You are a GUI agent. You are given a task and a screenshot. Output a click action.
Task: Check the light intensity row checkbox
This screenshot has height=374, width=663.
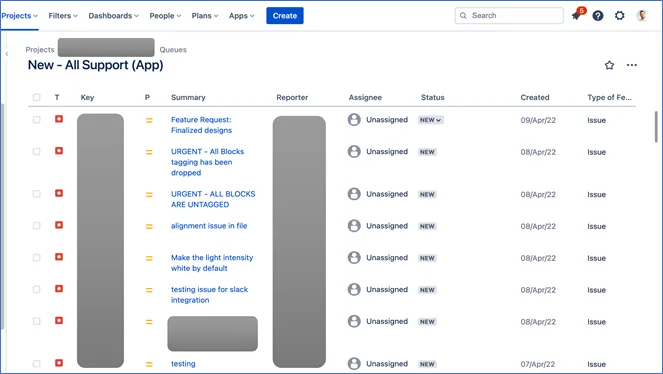point(37,257)
